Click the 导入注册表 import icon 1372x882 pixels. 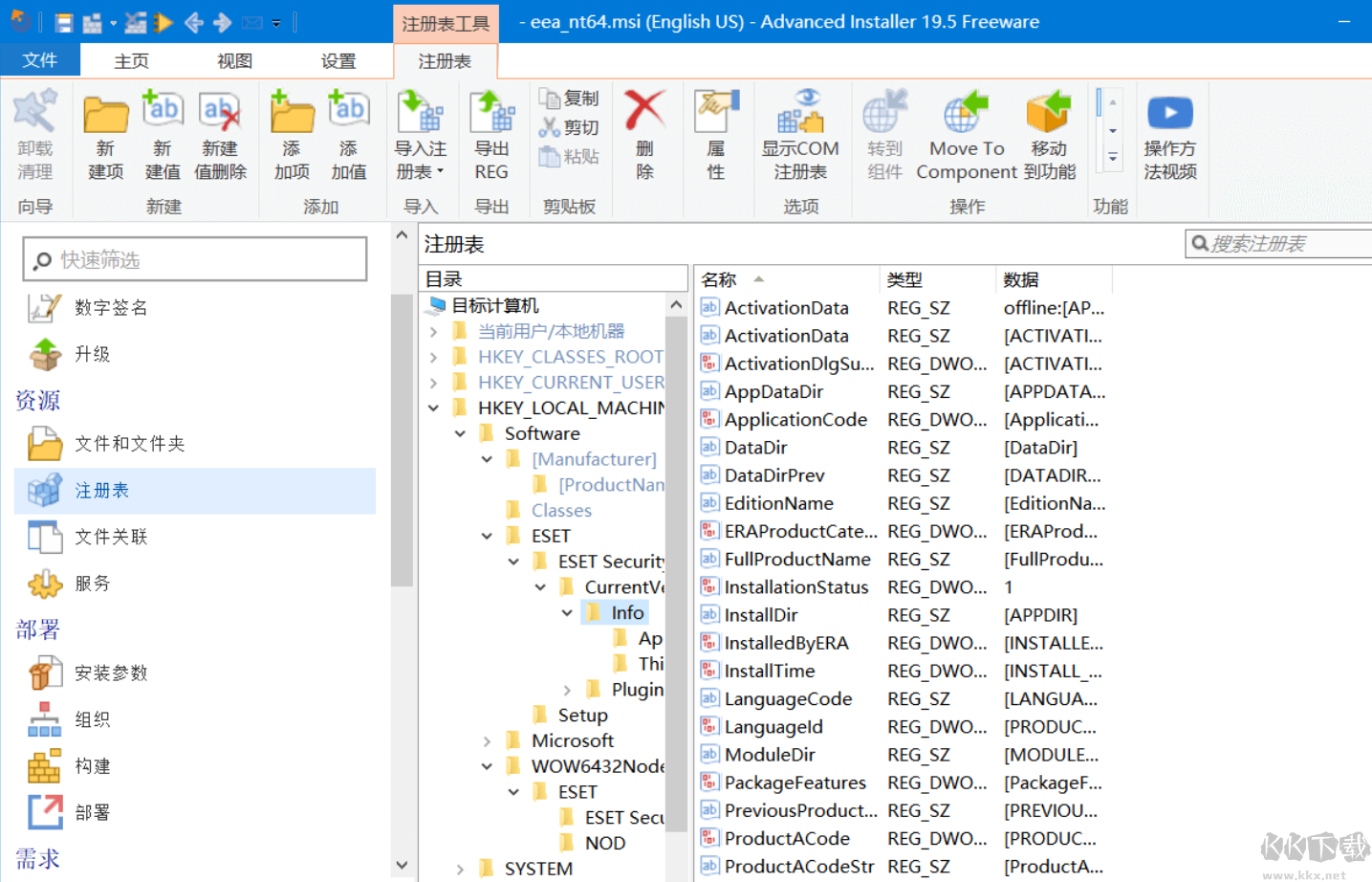pyautogui.click(x=422, y=115)
